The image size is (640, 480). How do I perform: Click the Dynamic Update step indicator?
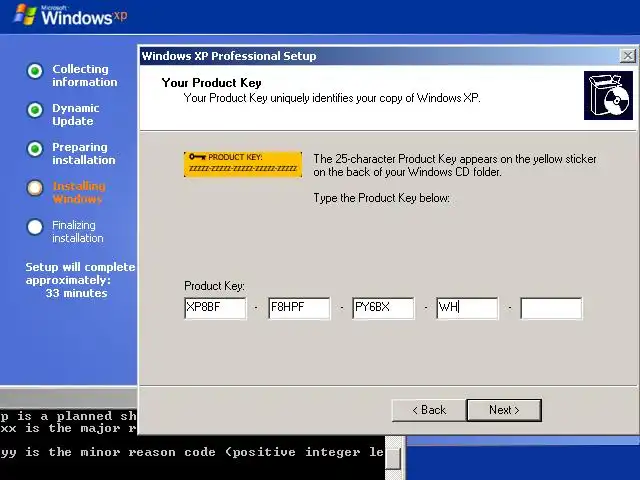tap(35, 110)
